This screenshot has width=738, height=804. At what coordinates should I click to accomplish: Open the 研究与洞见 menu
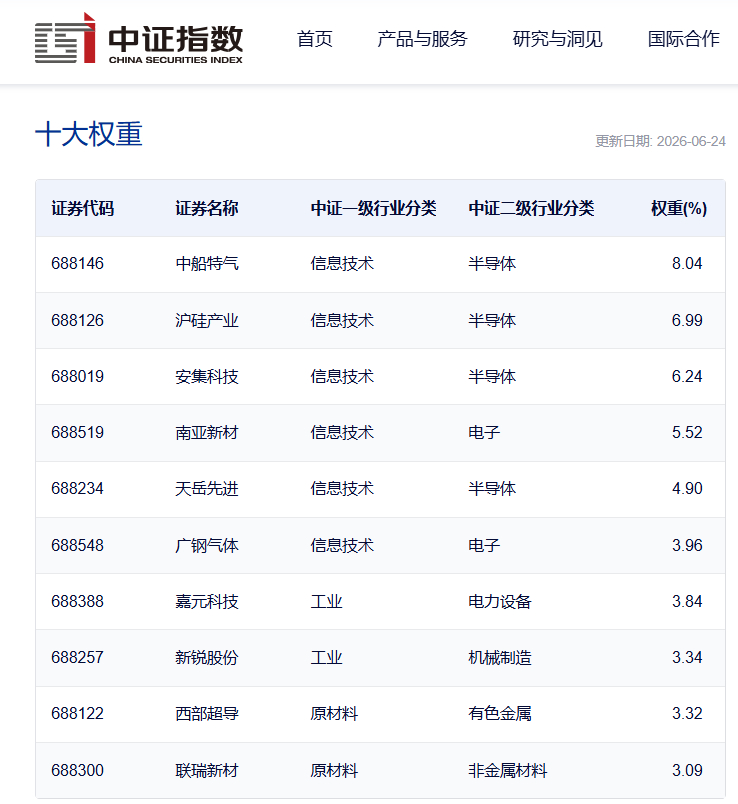pyautogui.click(x=557, y=39)
